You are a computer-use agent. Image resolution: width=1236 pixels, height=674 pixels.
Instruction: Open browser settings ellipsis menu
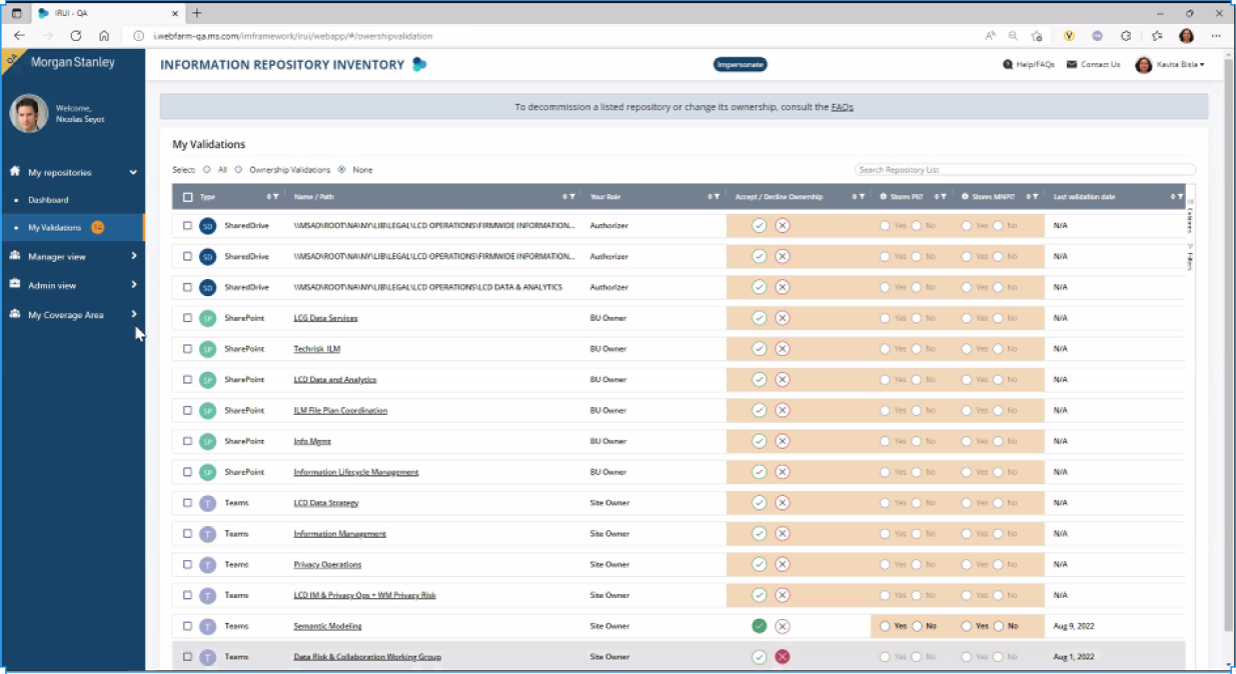click(1216, 35)
